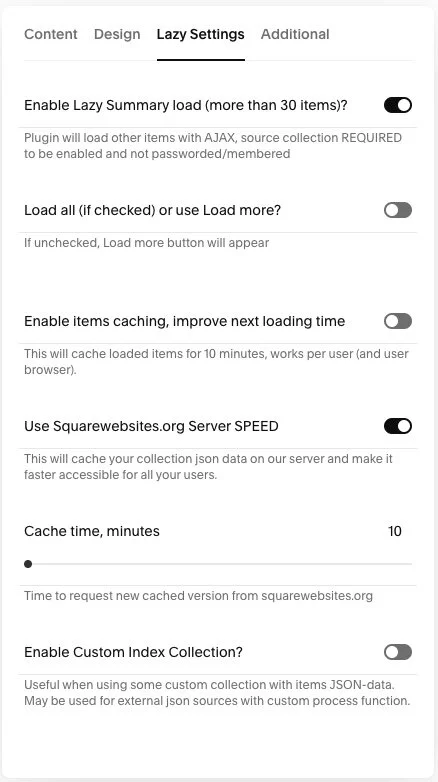
Task: Click the Use Squarewebsites.org Server SPEED label
Action: tap(151, 426)
